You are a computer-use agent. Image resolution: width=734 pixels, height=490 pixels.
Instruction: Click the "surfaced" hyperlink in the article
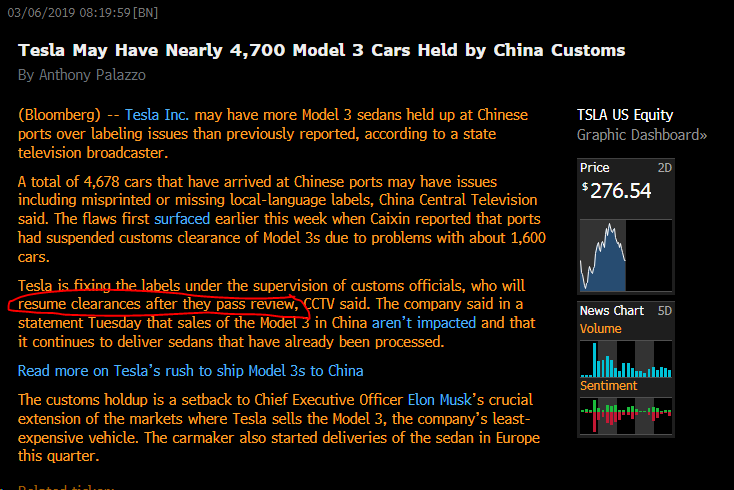tap(210, 219)
